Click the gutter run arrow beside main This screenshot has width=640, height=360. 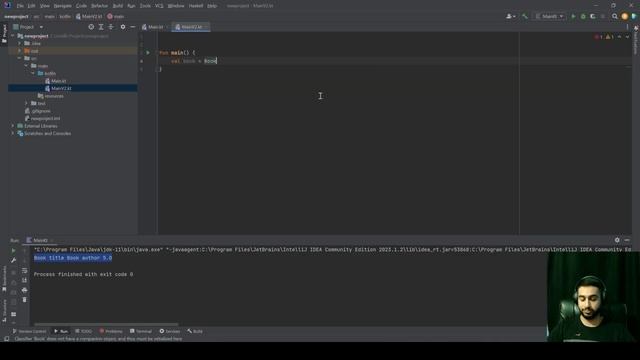(148, 53)
